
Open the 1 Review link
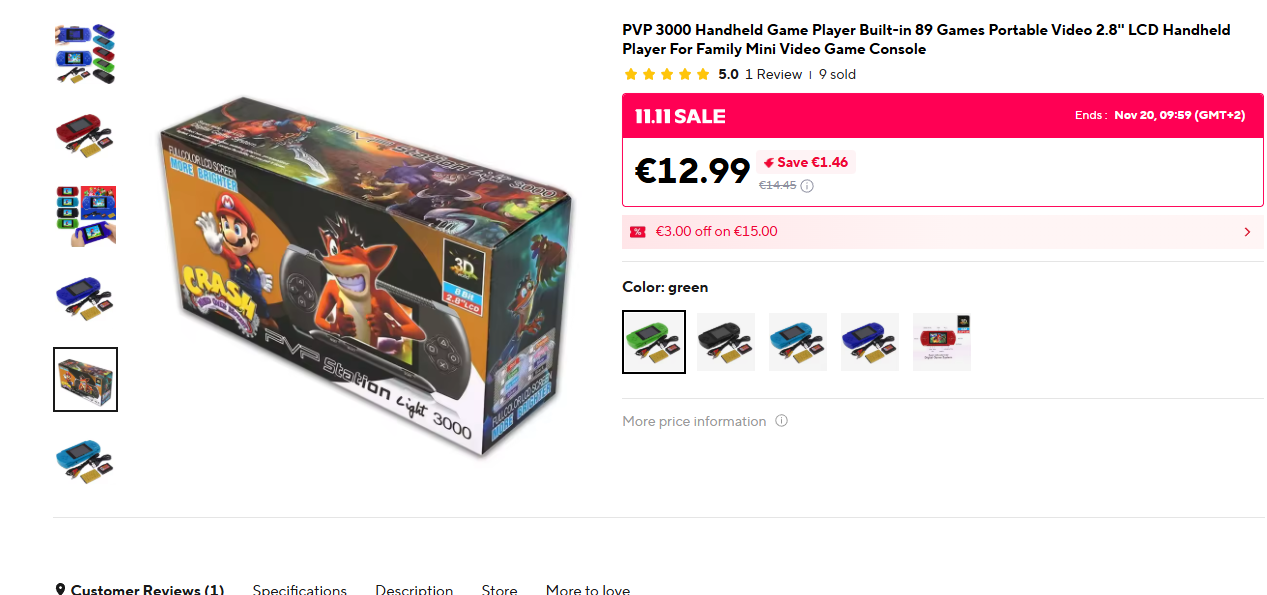coord(773,74)
